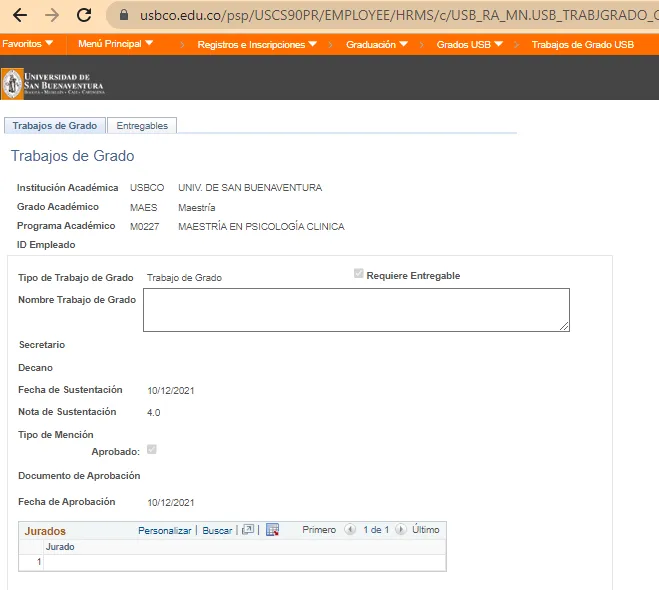The image size is (659, 590).
Task: Go to next row arrow in Jurados
Action: [400, 530]
